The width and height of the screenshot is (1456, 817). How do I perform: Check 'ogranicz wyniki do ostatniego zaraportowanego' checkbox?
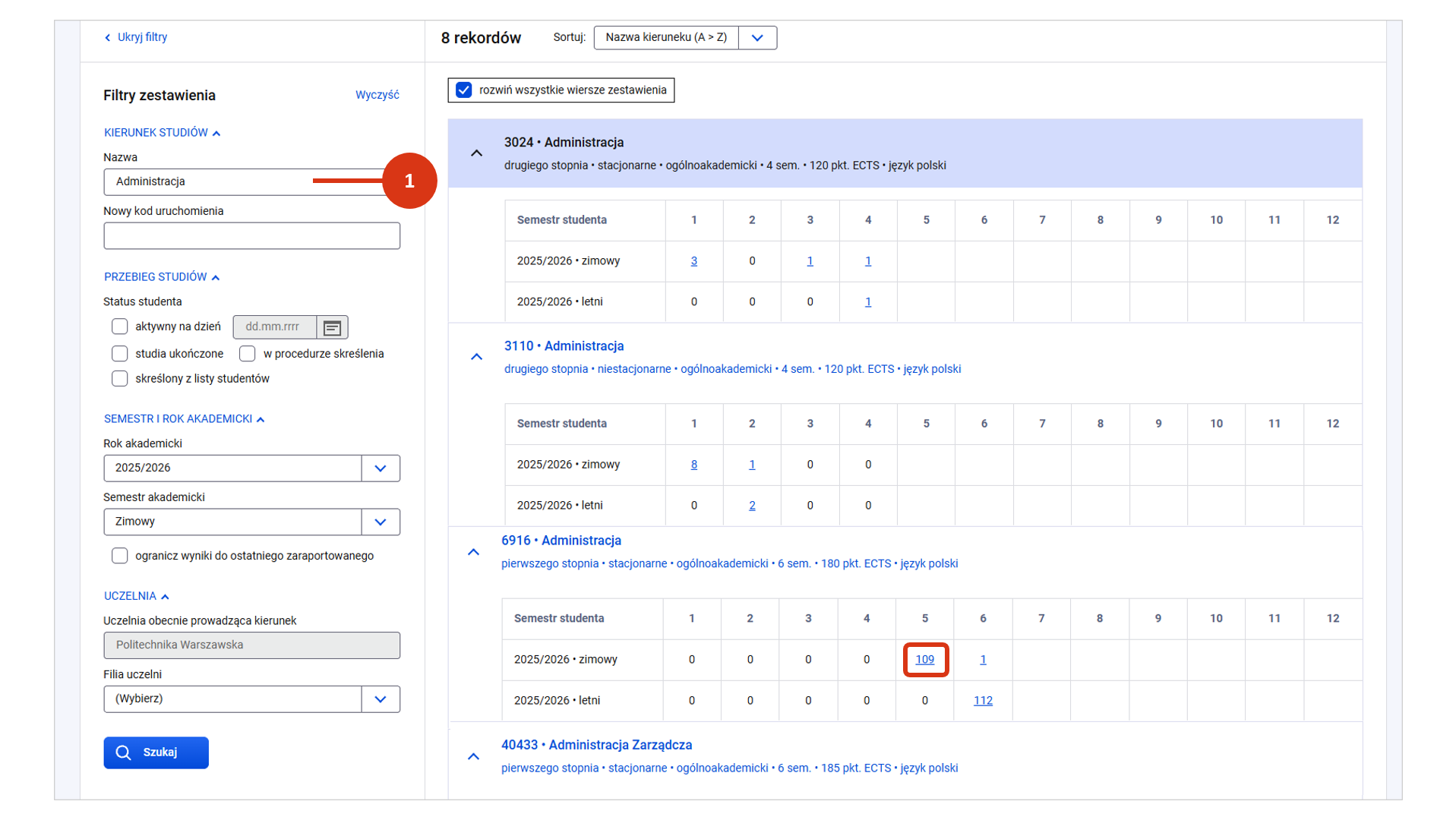(x=119, y=556)
